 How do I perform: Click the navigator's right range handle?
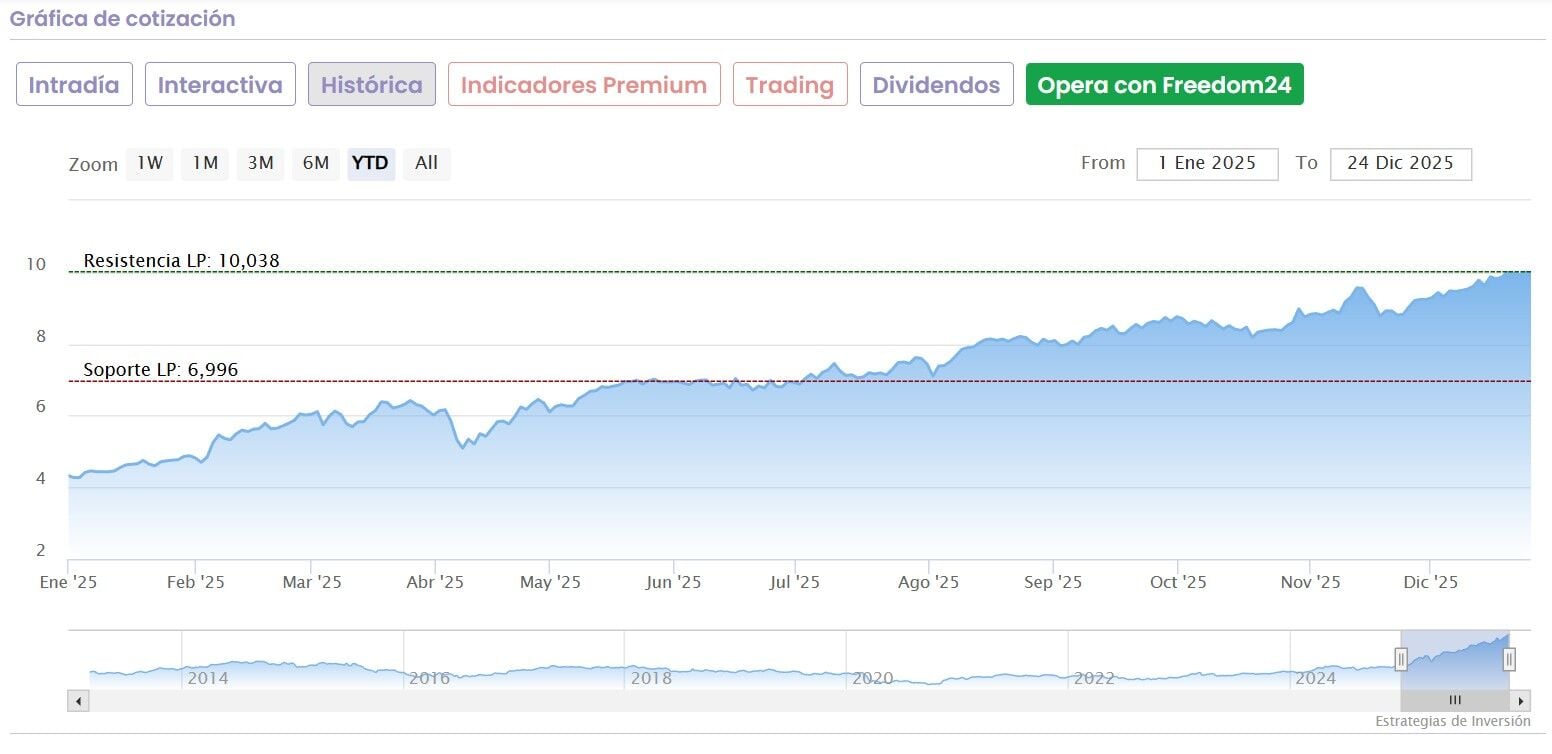tap(1509, 659)
